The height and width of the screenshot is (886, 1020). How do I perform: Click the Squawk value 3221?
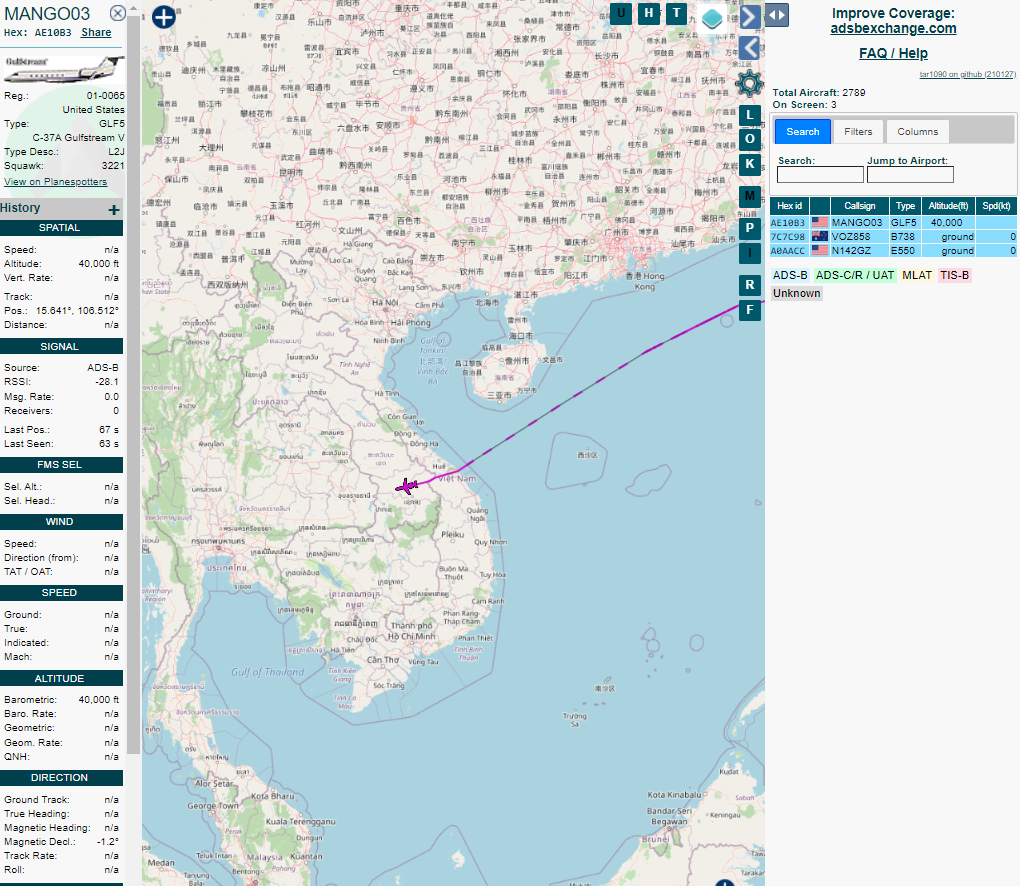113,166
